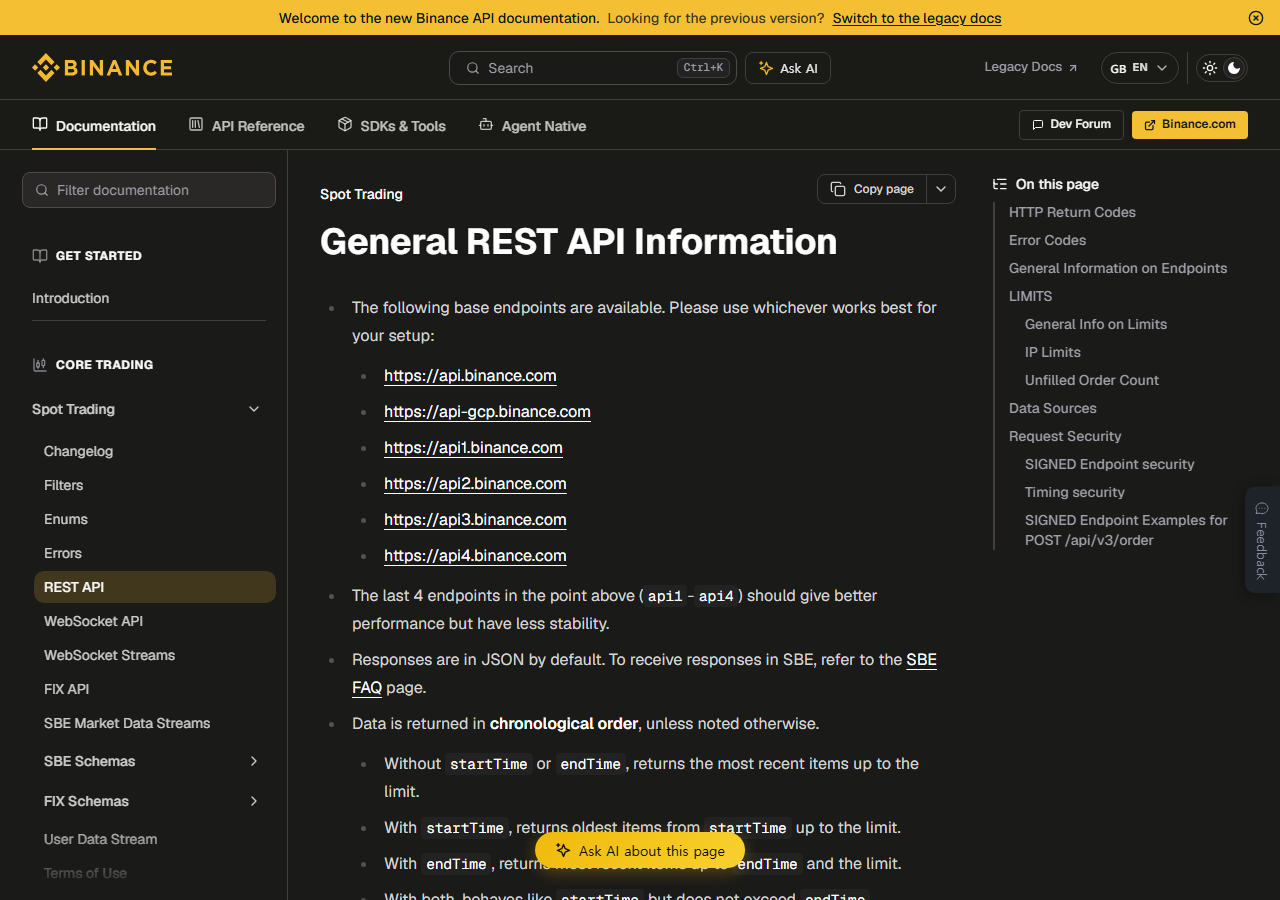Open https://api4.binance.com link
1280x900 pixels.
tap(475, 556)
